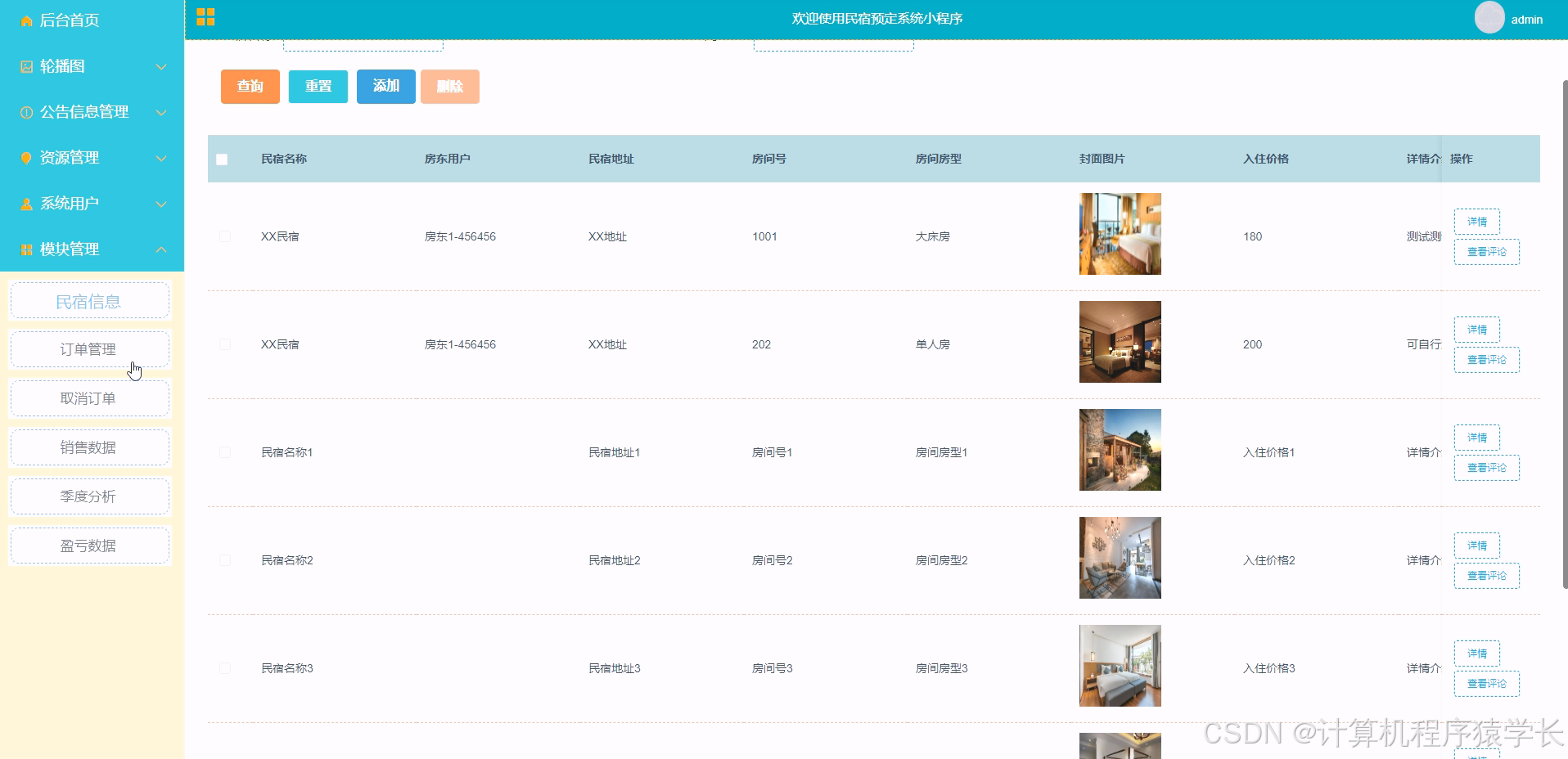Click the 民宿名称 column header
The image size is (1568, 759).
click(284, 159)
